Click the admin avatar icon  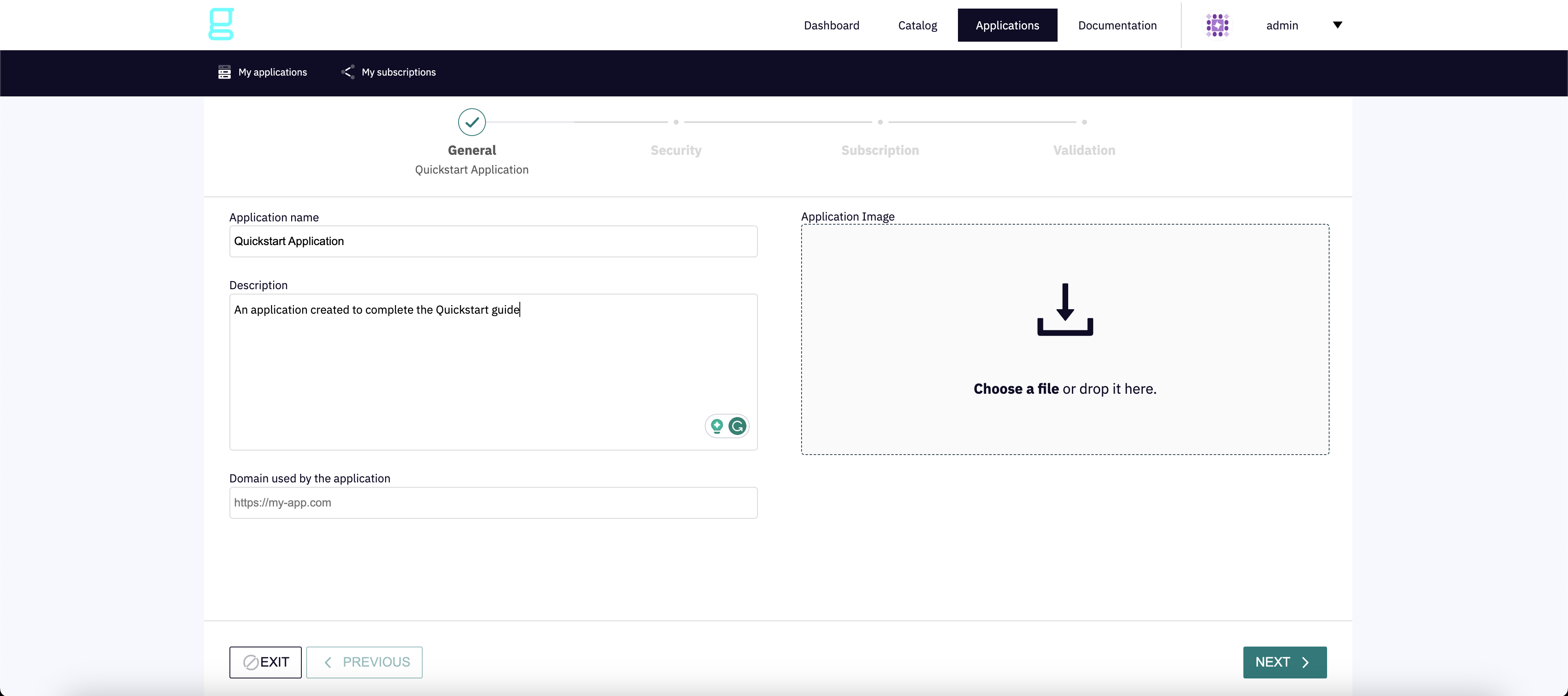tap(1217, 25)
